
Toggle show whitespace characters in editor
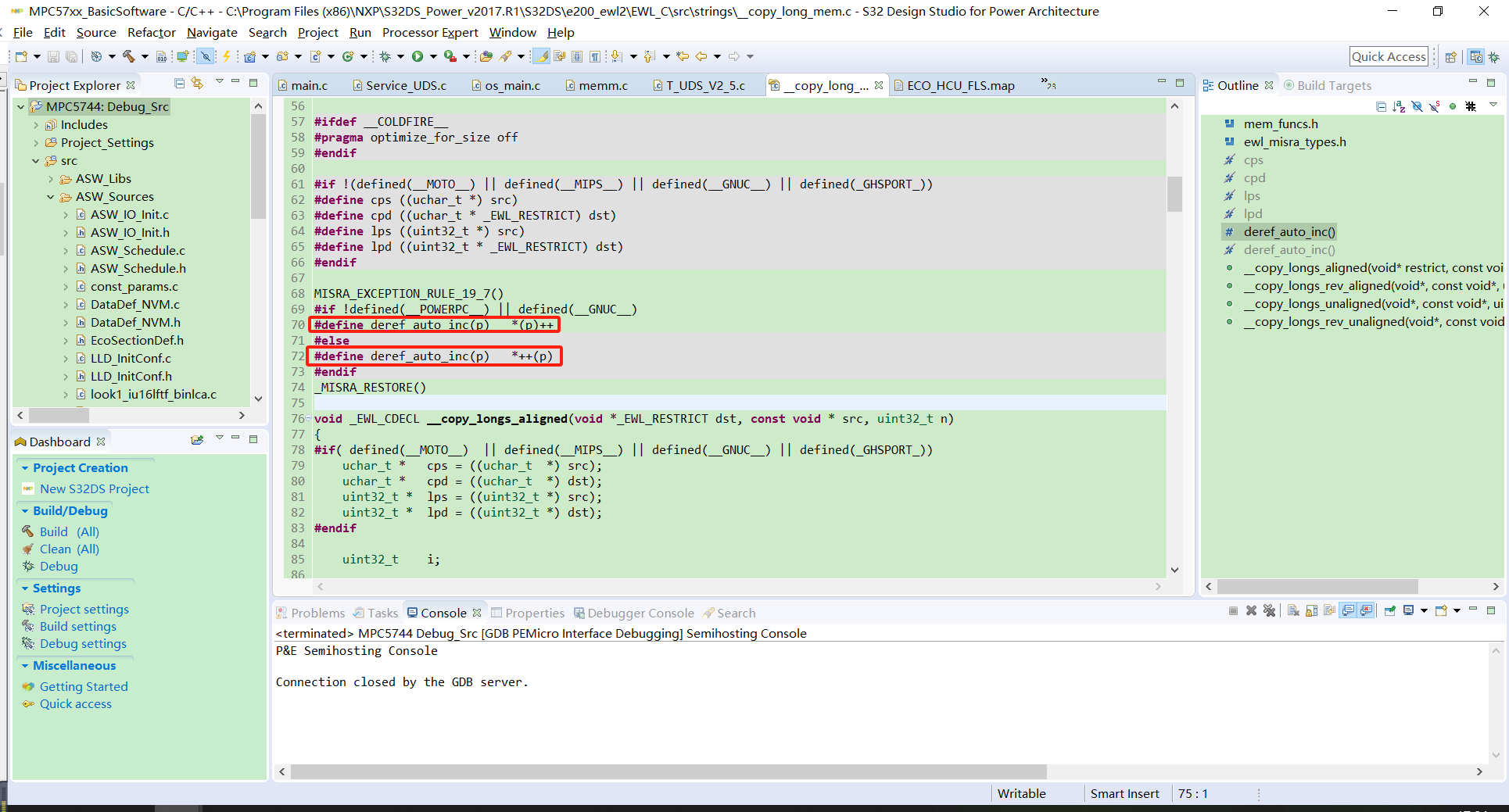597,56
